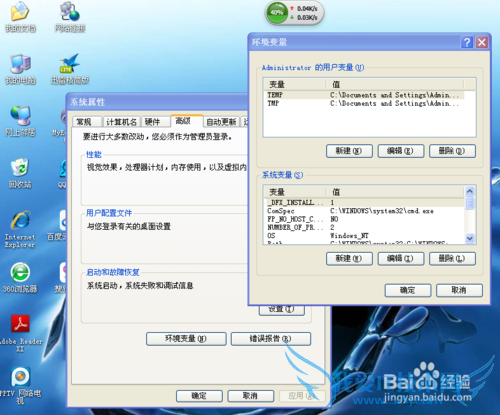Click 删除(D) under user variables
500x415 pixels.
click(x=452, y=151)
